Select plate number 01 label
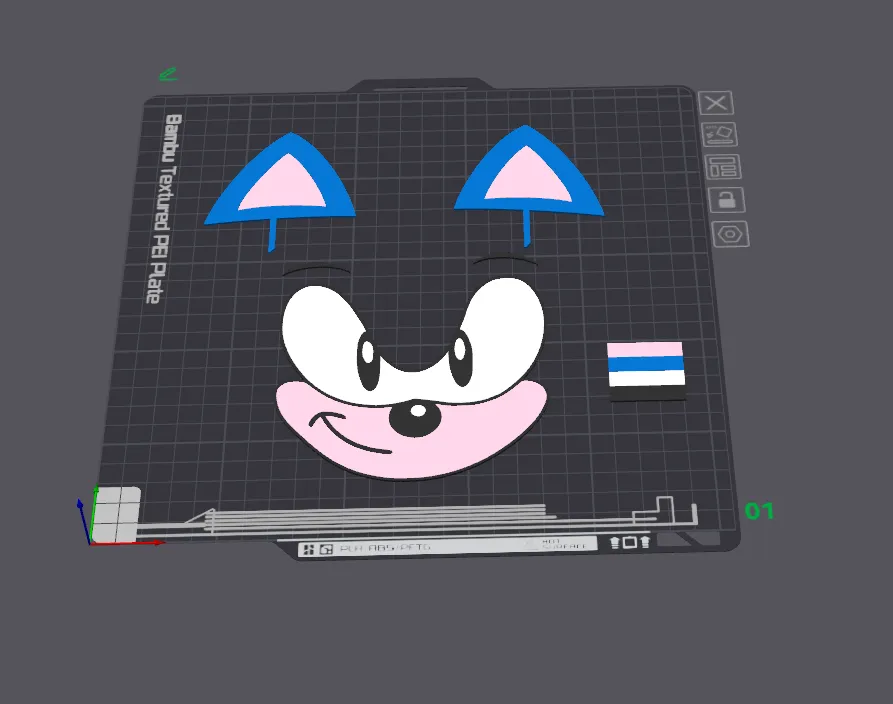Viewport: 893px width, 704px height. pyautogui.click(x=759, y=511)
